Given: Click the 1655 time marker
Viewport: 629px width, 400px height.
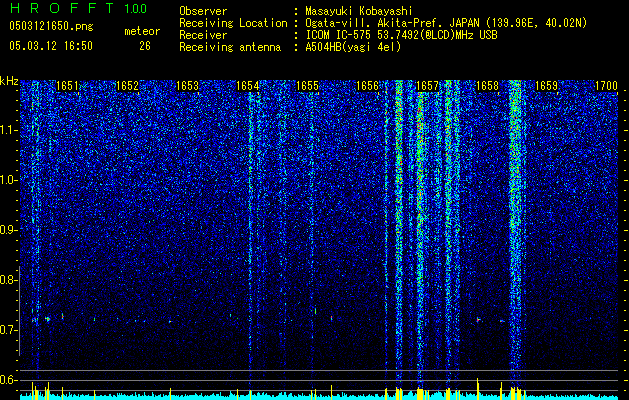Looking at the screenshot, I should (x=307, y=86).
